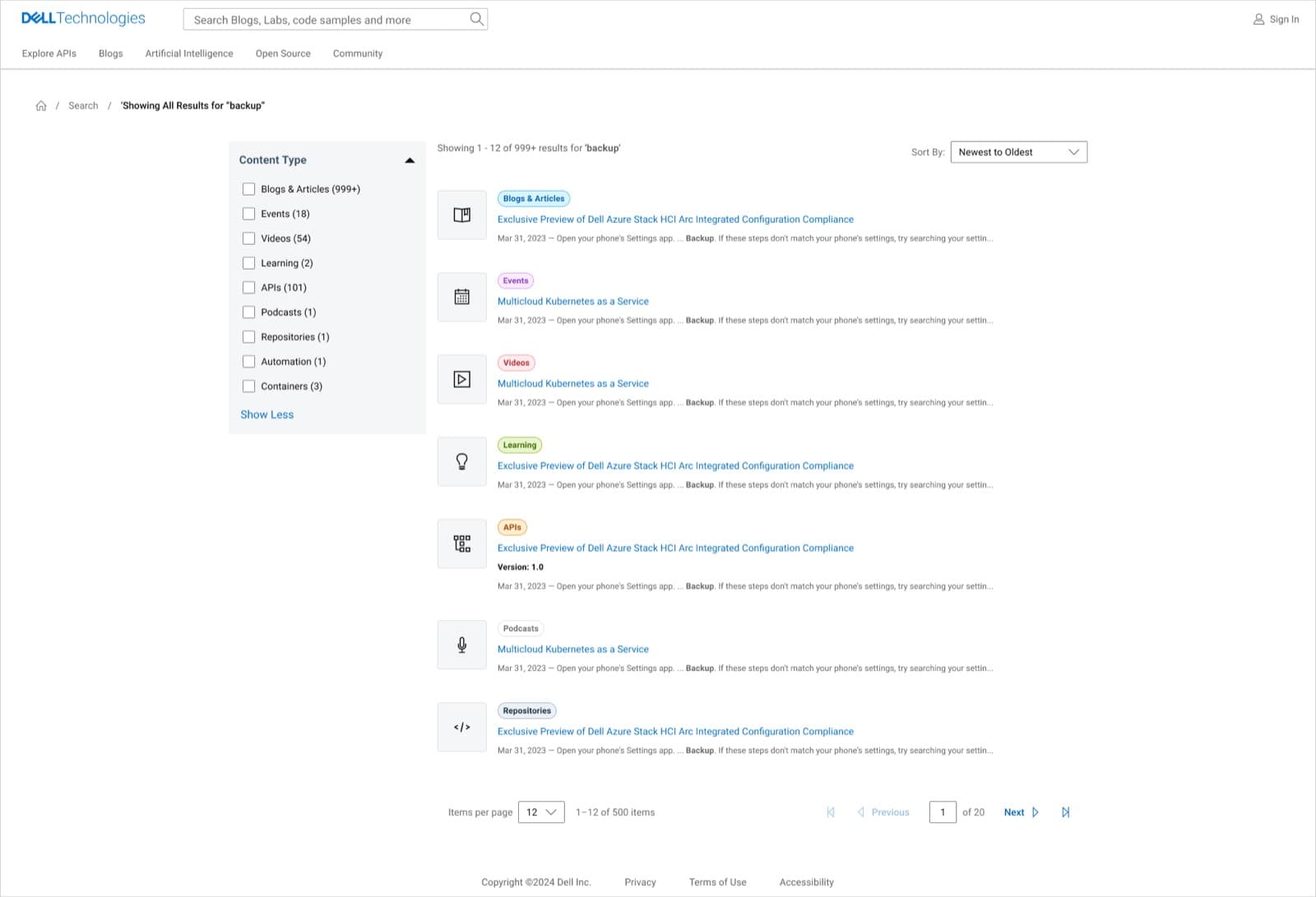This screenshot has height=897, width=1316.
Task: Click the Learning lightbulb icon thumbnail
Action: [462, 461]
